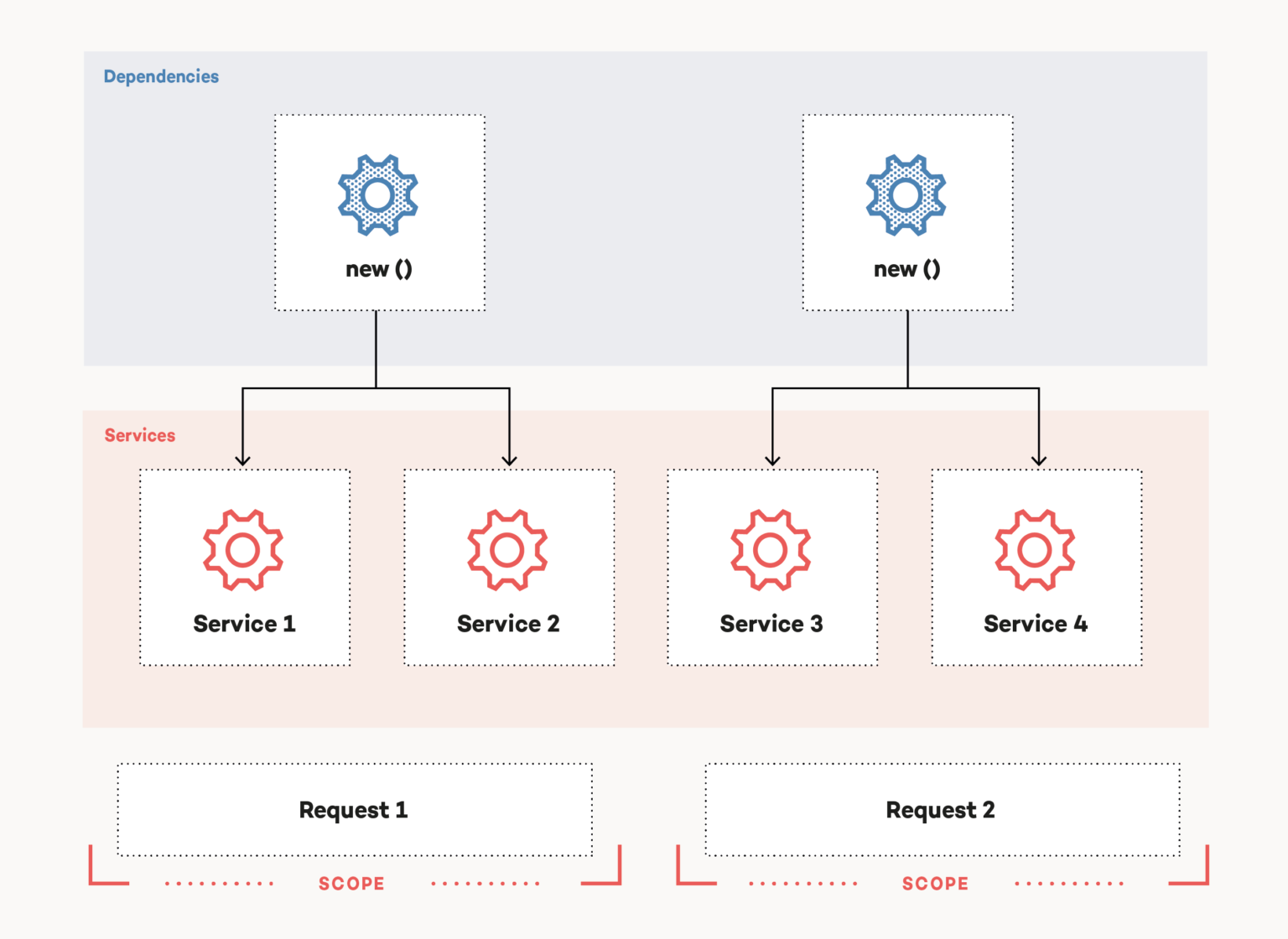Select the red gear icon in Service 4
This screenshot has width=1288, height=939.
1036,549
